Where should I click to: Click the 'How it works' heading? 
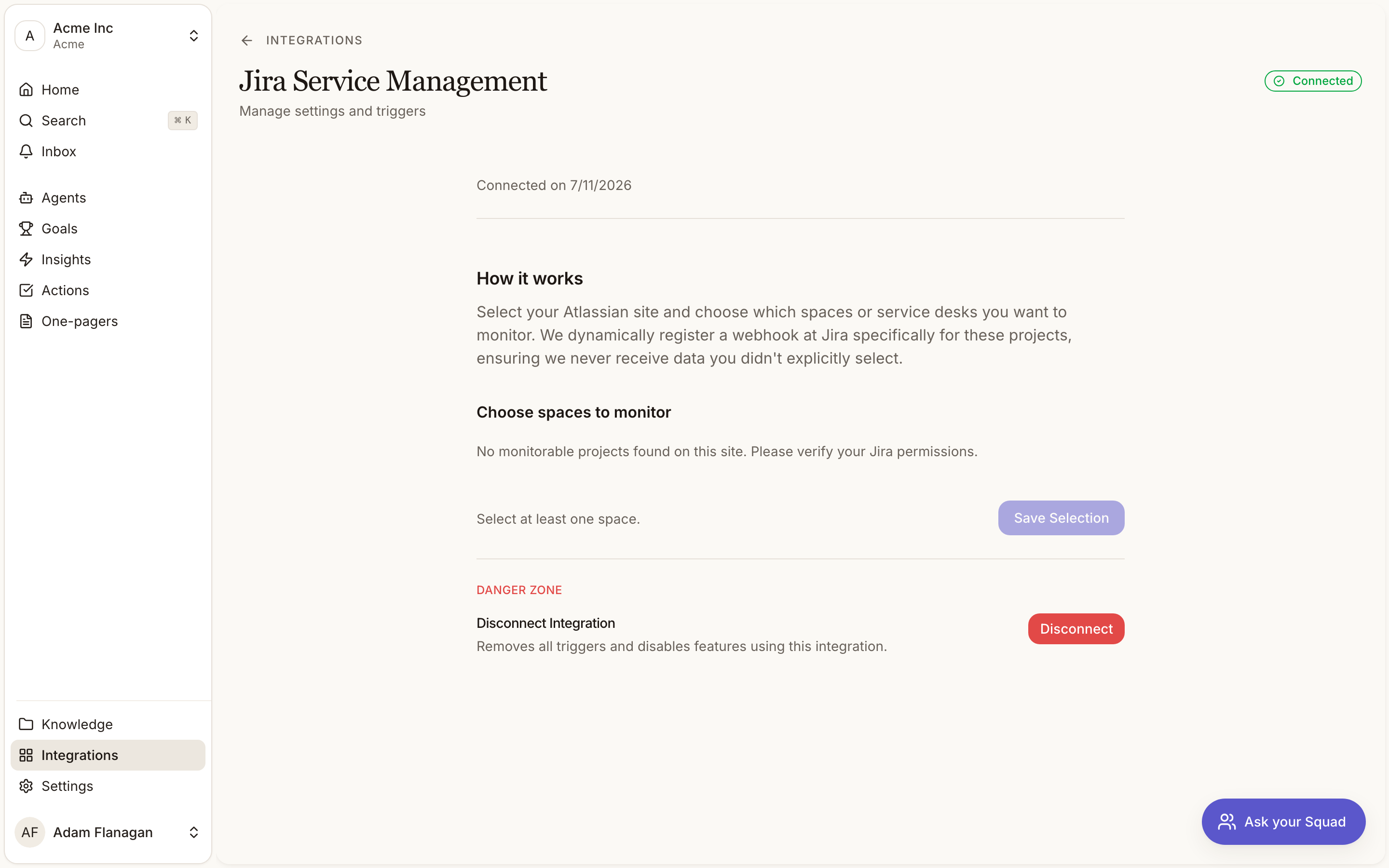529,278
